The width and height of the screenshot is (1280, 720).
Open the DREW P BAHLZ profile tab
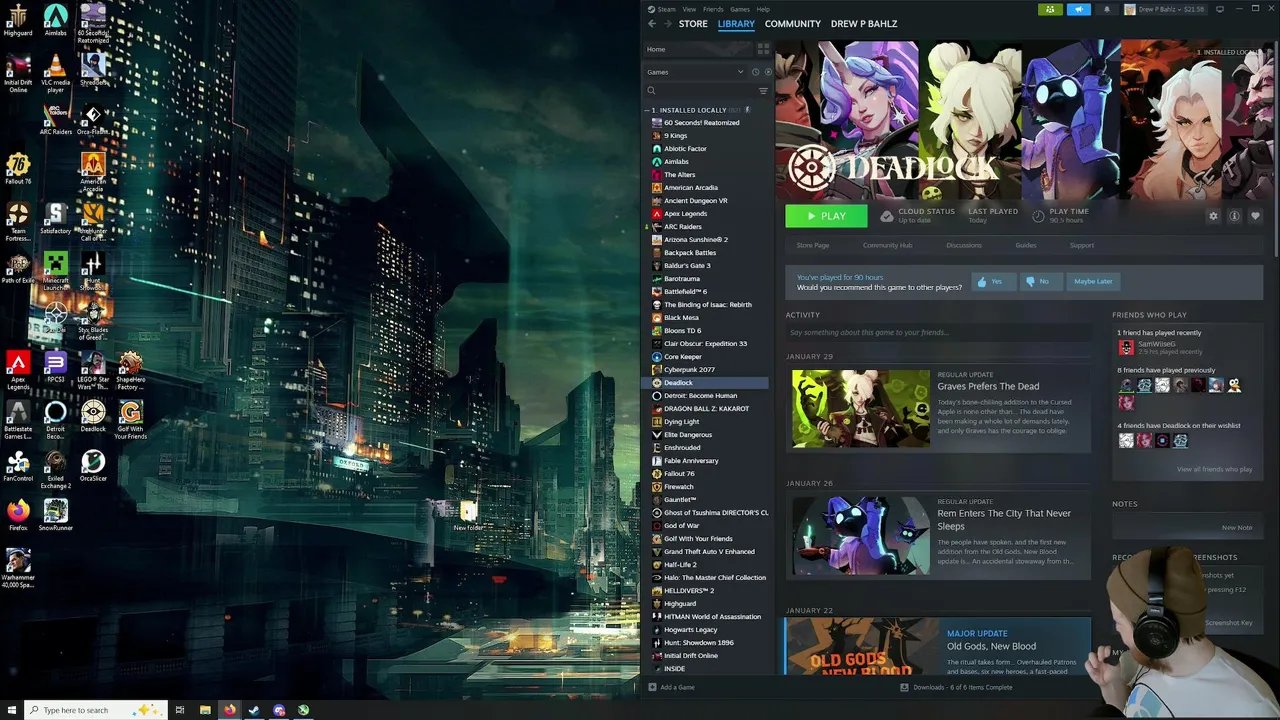point(864,24)
